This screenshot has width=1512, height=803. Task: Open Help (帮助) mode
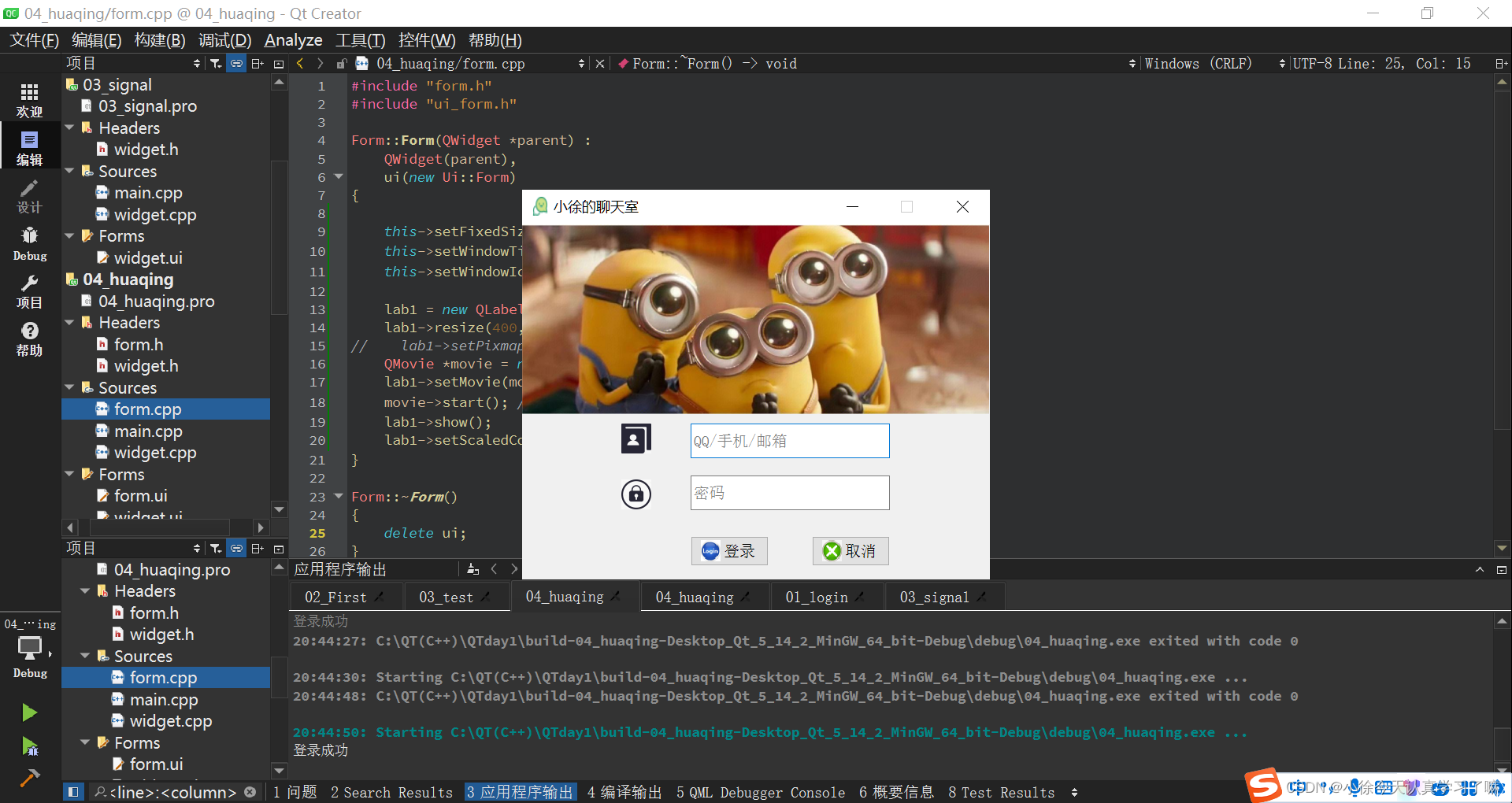(x=29, y=339)
